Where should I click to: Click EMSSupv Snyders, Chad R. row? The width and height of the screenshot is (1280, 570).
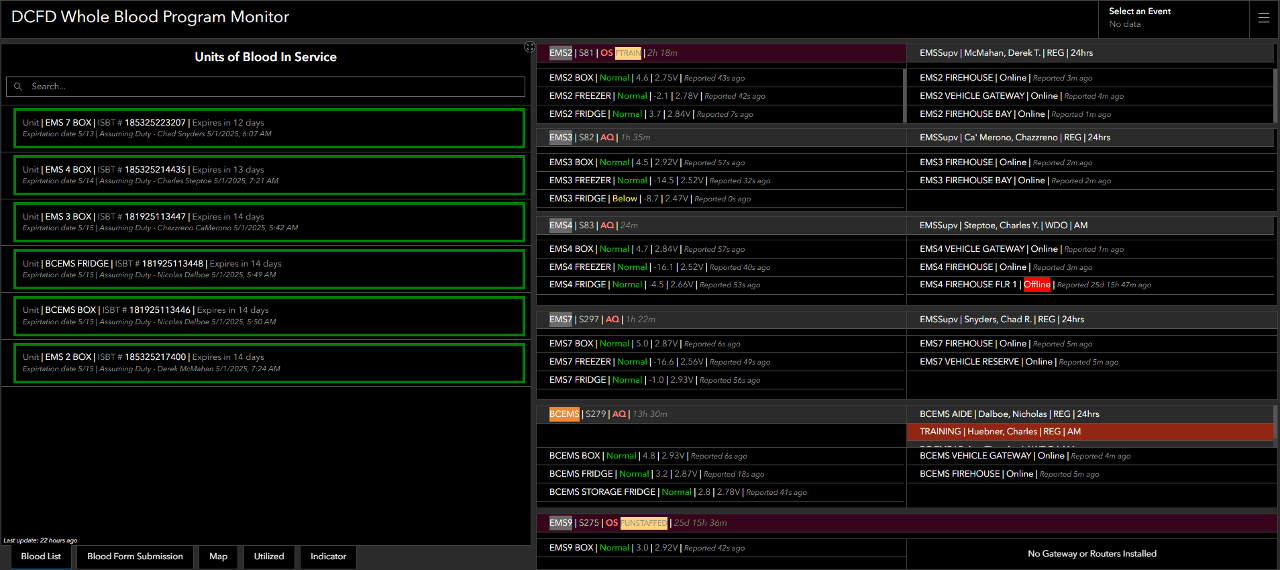coord(1092,319)
